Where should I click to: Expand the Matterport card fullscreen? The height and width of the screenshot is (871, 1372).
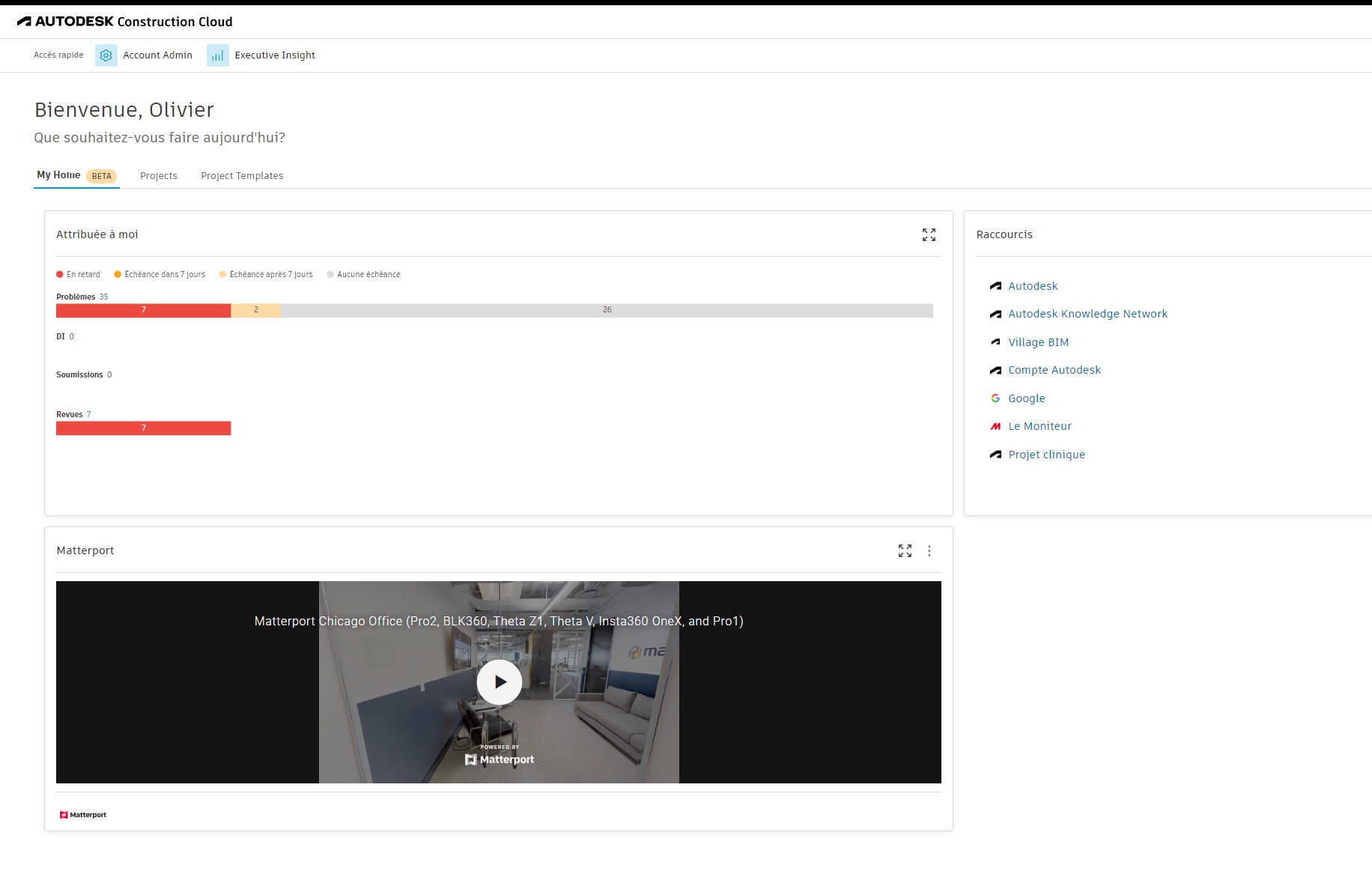coord(905,550)
